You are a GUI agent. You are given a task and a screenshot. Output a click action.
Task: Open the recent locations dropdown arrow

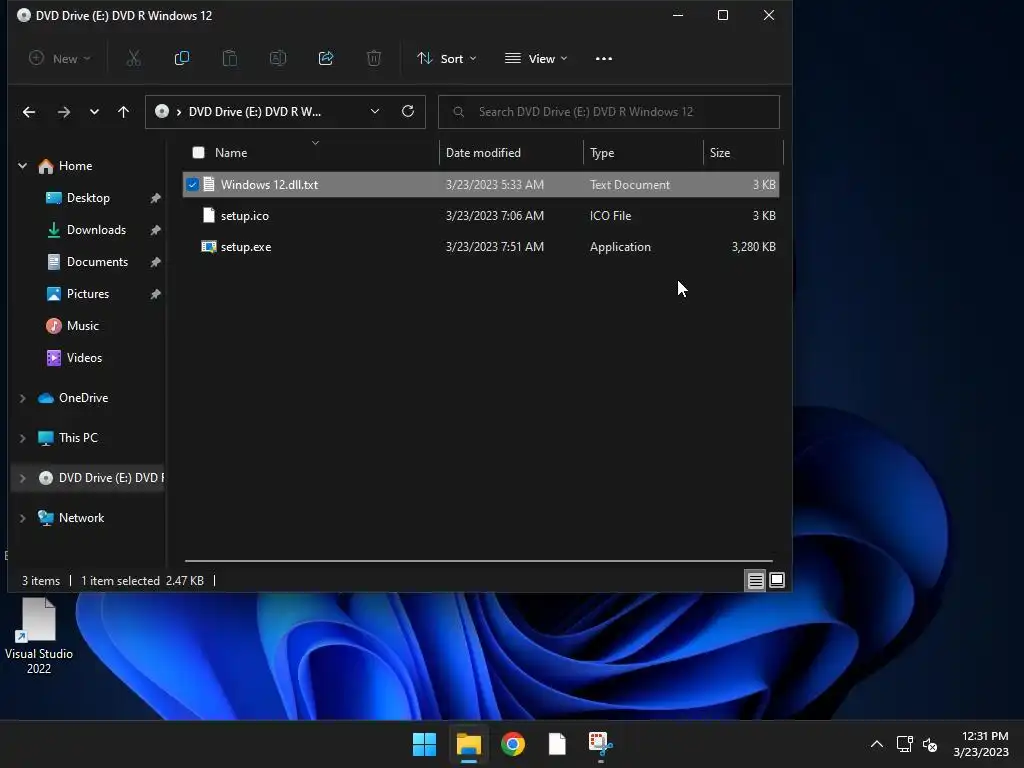tap(94, 112)
